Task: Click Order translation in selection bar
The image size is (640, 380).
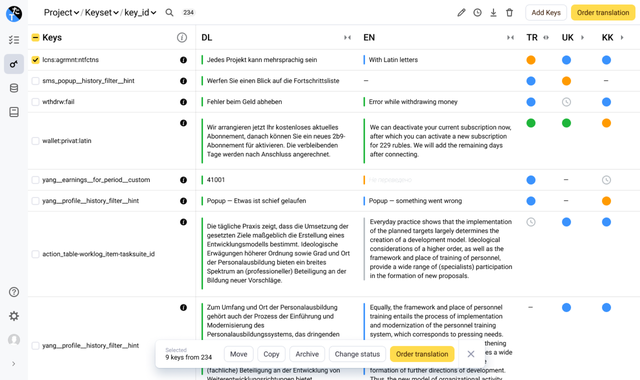Action: click(x=422, y=354)
